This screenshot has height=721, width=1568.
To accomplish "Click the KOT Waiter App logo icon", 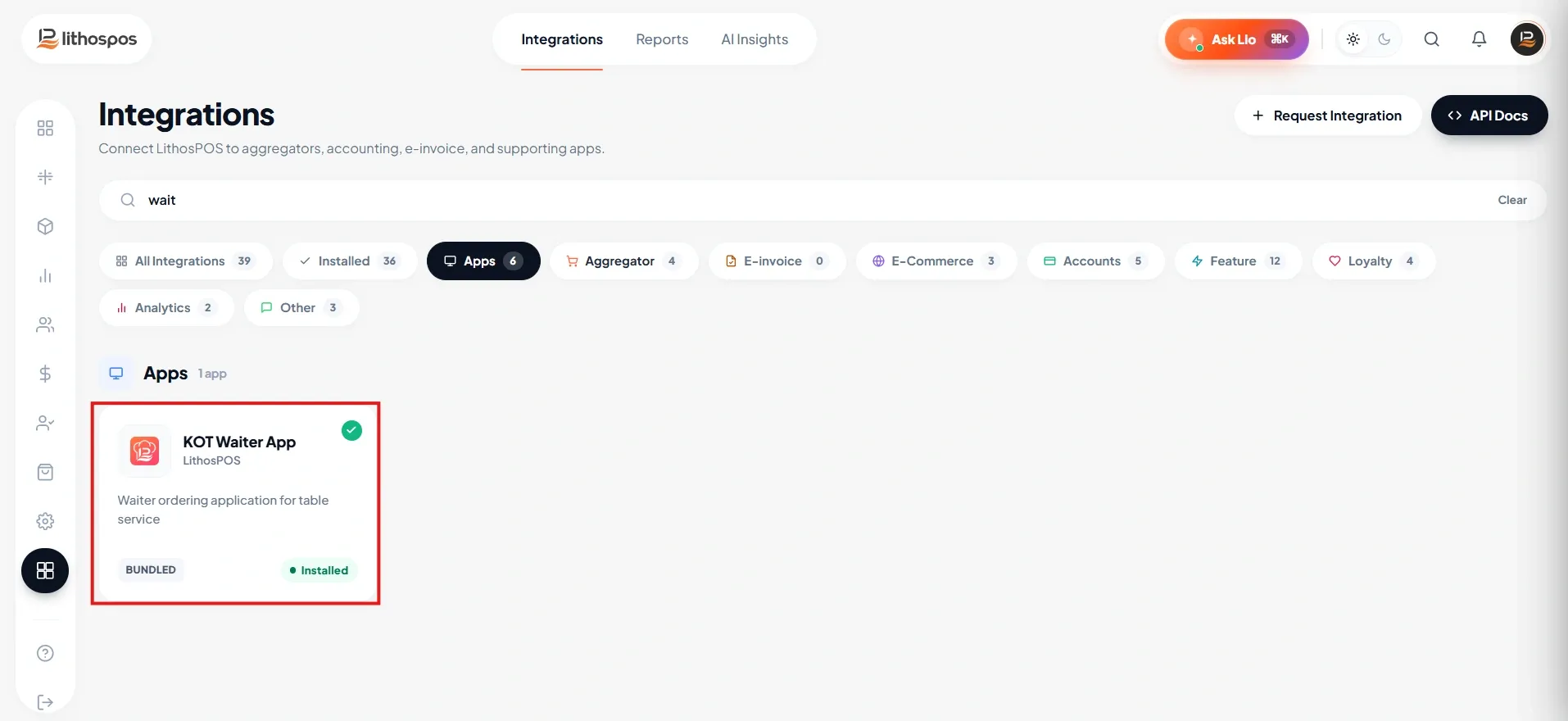I will (x=144, y=451).
